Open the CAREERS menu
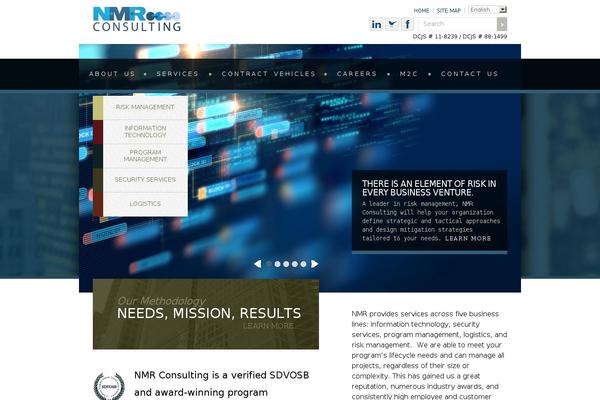 point(357,73)
